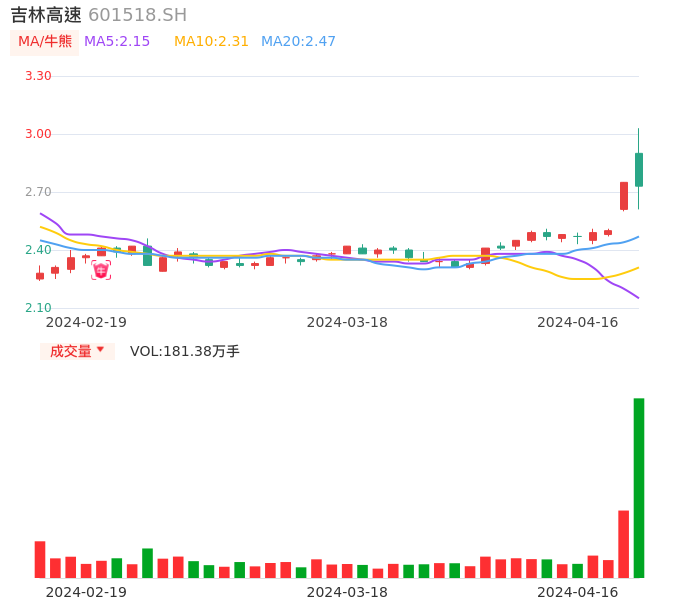686x606 pixels.
Task: Click the 2024-03-18 date label on price chart
Action: [x=347, y=322]
